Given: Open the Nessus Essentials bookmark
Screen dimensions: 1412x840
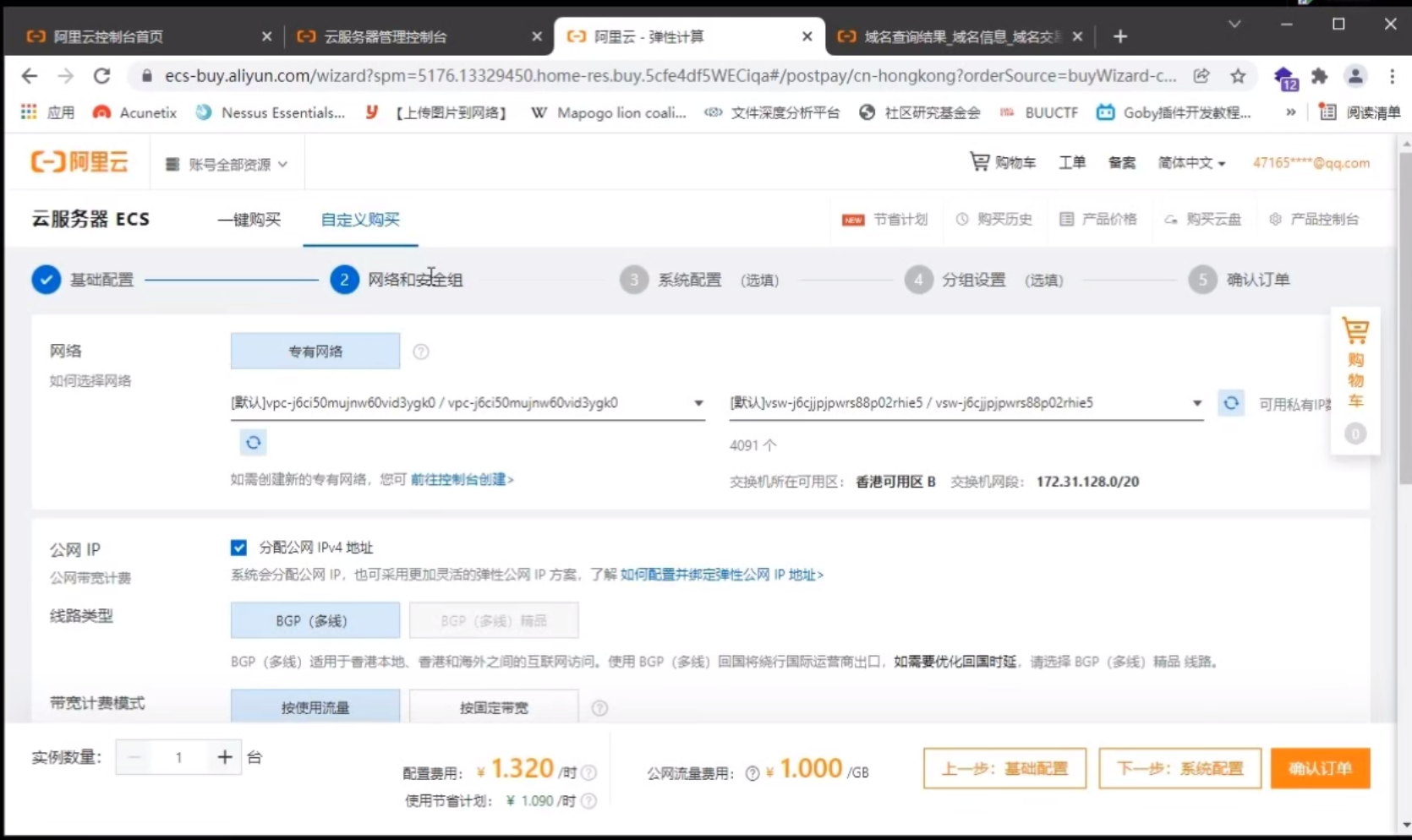Looking at the screenshot, I should 270,112.
